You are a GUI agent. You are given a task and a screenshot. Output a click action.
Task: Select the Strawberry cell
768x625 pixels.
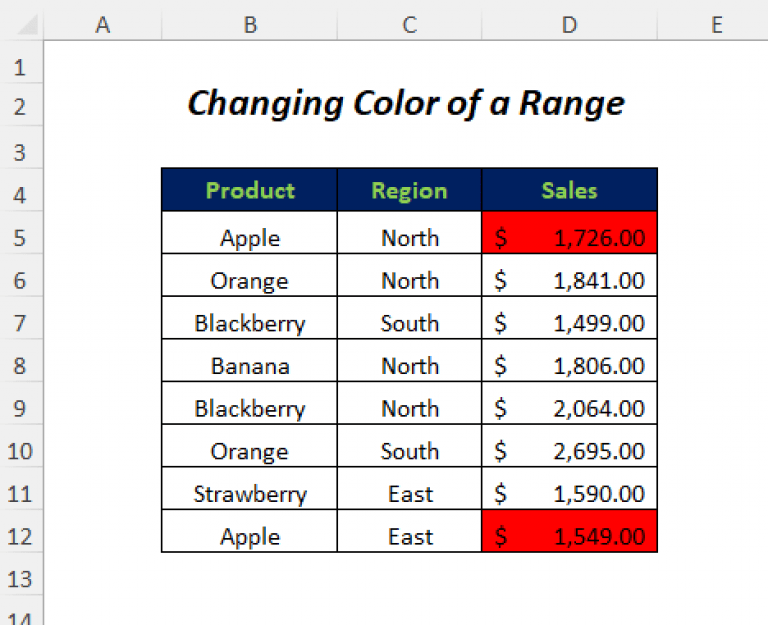(x=249, y=488)
